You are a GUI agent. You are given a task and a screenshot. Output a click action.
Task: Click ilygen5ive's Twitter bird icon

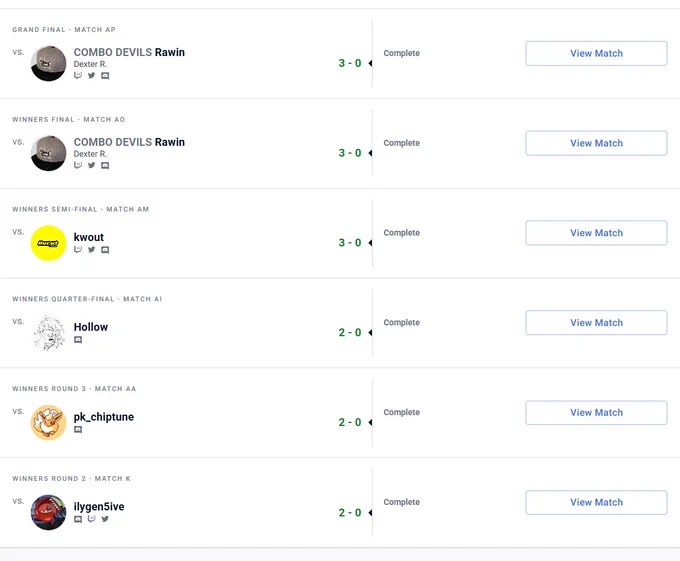pyautogui.click(x=105, y=519)
